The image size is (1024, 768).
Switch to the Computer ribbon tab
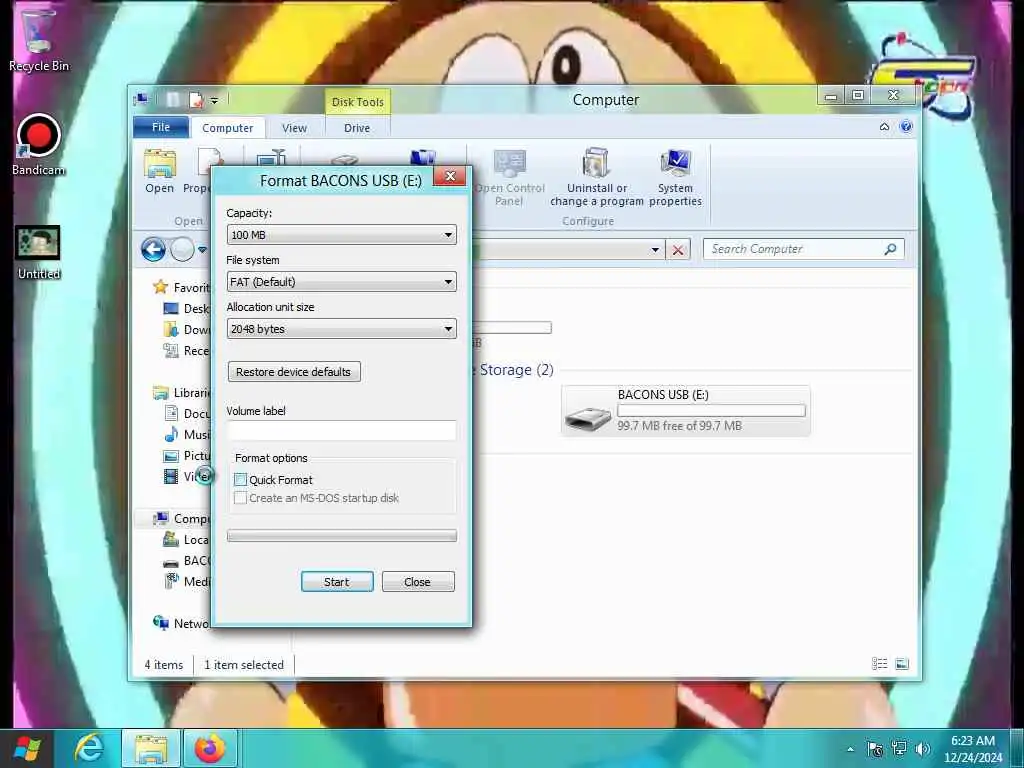[227, 128]
